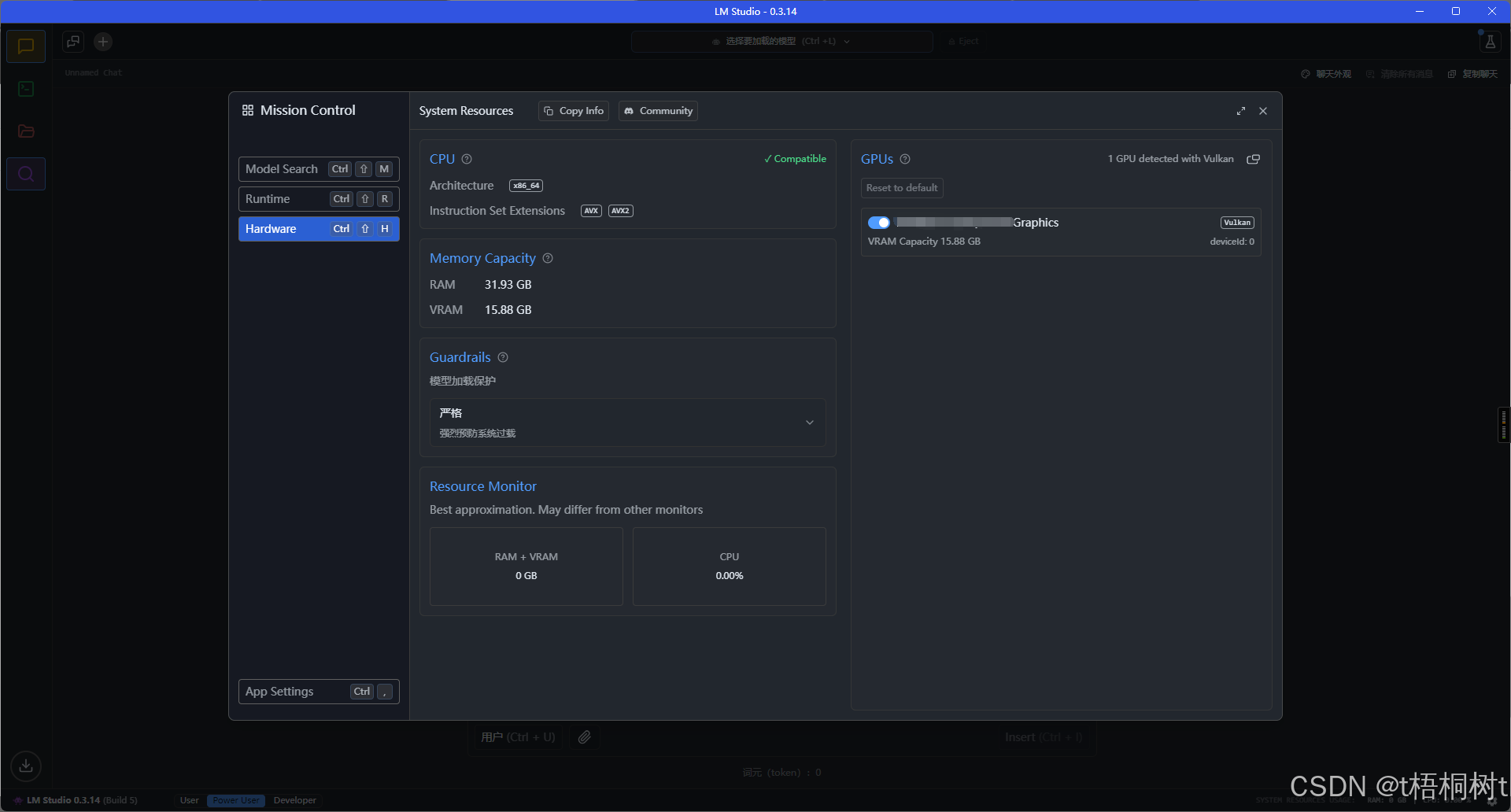Open the Developer terminal sidebar icon

[x=26, y=89]
